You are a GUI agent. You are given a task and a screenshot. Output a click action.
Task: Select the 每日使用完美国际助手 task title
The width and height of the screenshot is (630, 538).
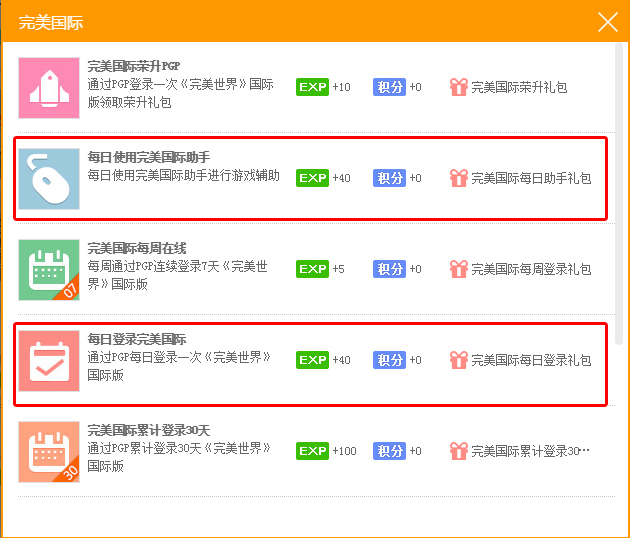[149, 157]
